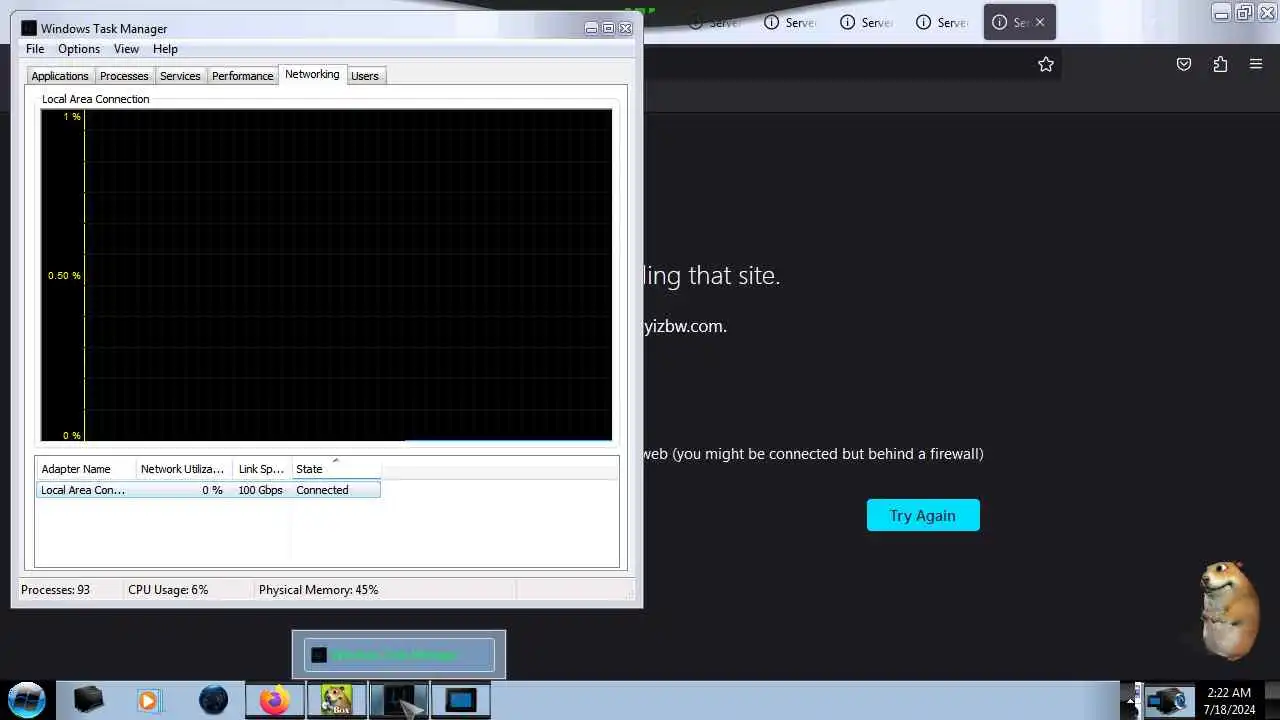Viewport: 1280px width, 720px height.
Task: Open the File menu in Task Manager
Action: click(x=35, y=49)
